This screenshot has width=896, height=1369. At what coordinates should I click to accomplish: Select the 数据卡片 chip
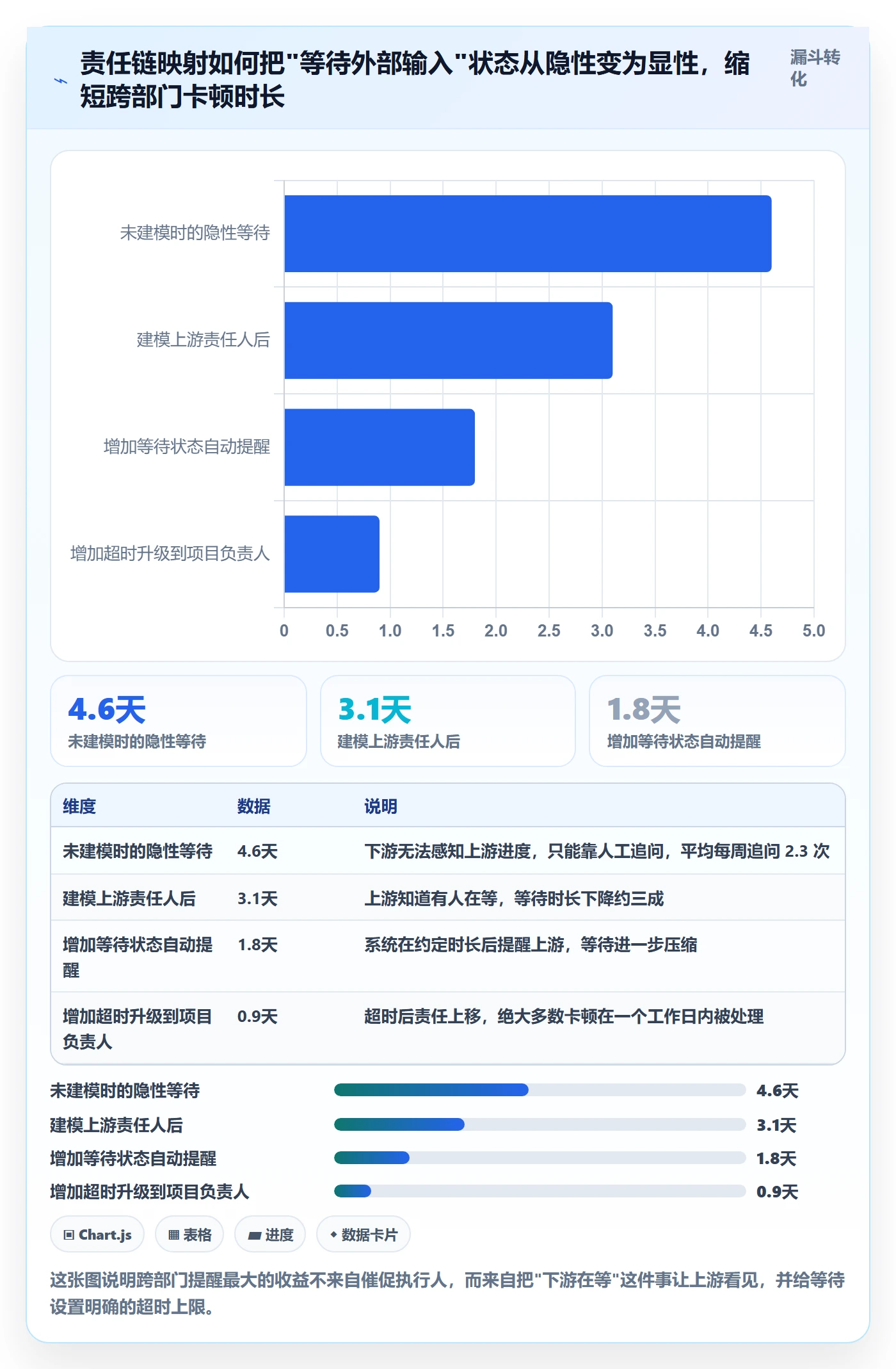tap(364, 1234)
